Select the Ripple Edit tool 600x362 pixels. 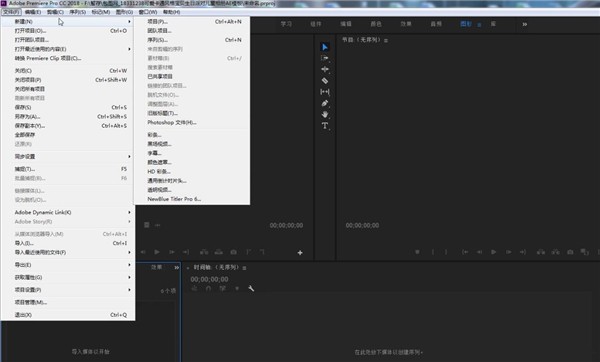tap(325, 69)
